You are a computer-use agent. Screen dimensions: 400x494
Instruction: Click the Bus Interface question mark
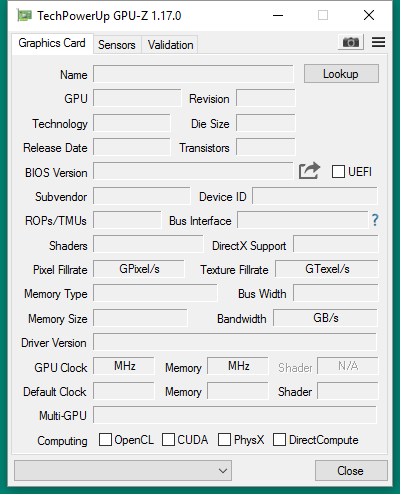[375, 220]
